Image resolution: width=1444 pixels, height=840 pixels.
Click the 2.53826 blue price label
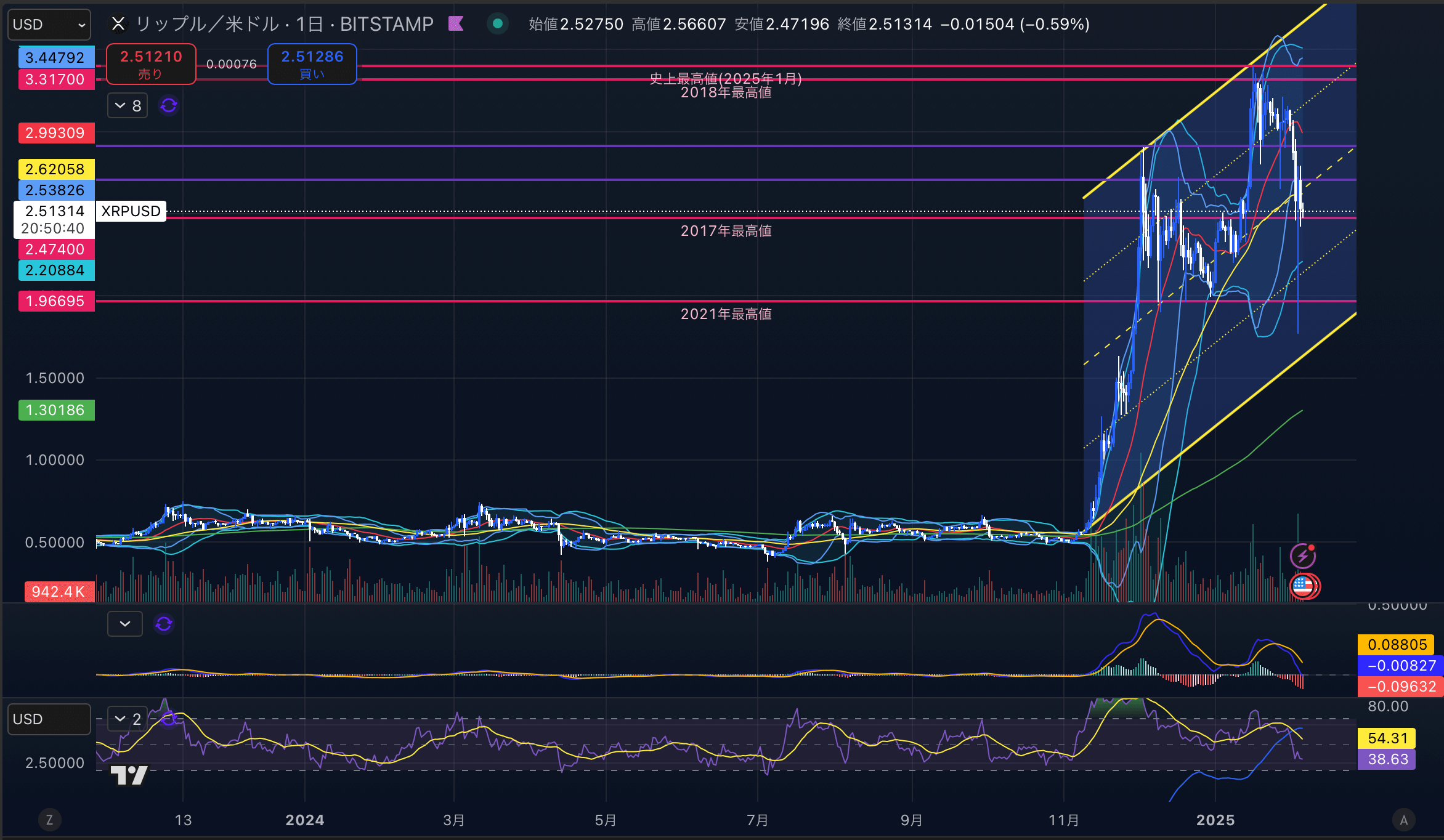point(56,190)
